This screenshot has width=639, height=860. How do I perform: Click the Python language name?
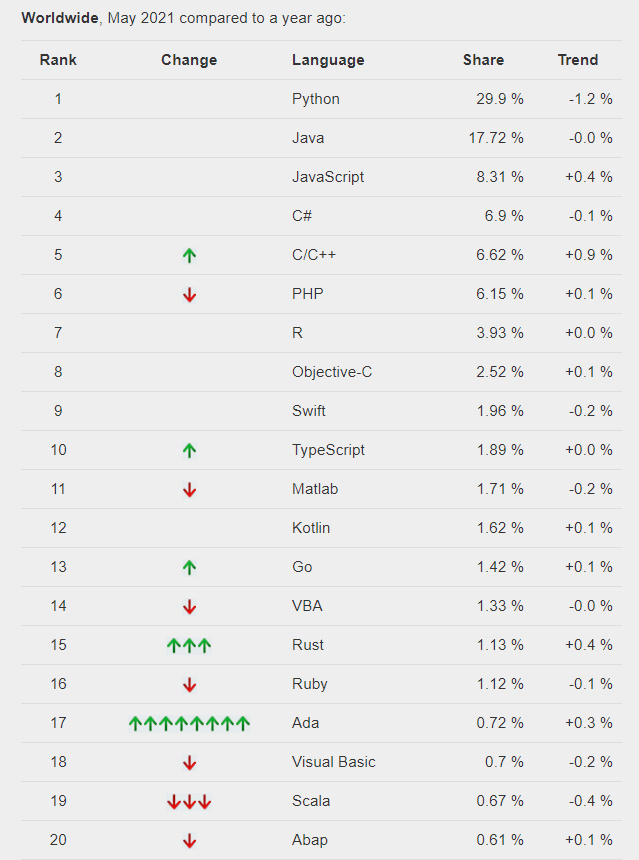click(316, 99)
